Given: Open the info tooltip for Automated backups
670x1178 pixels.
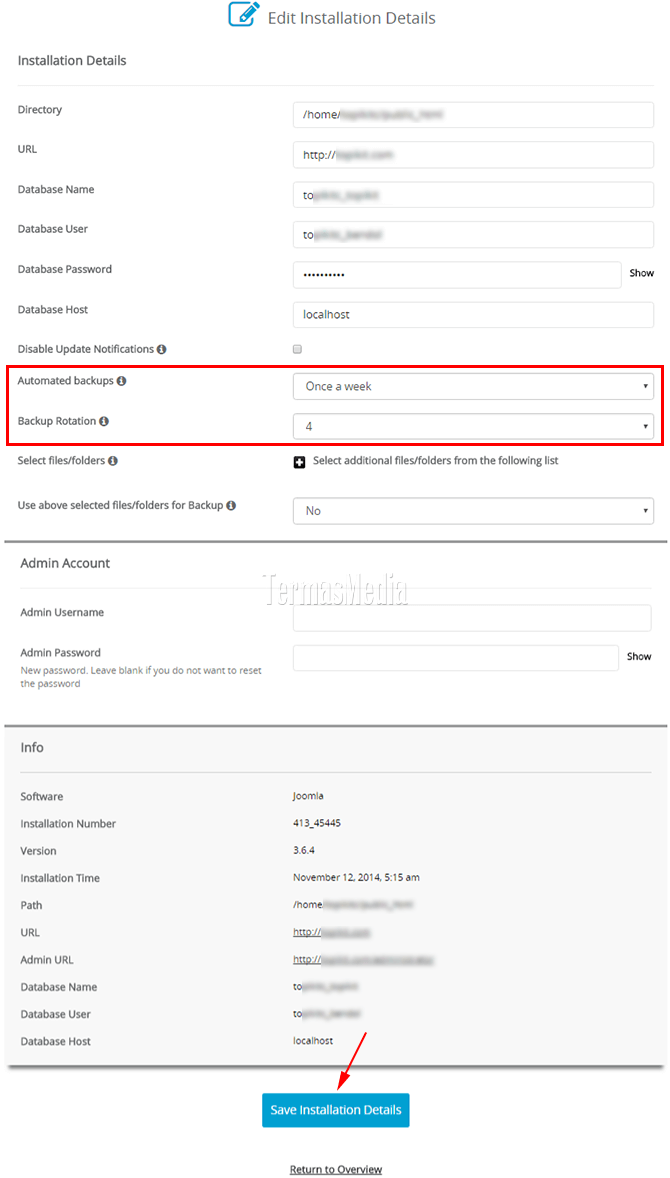Looking at the screenshot, I should click(x=121, y=381).
